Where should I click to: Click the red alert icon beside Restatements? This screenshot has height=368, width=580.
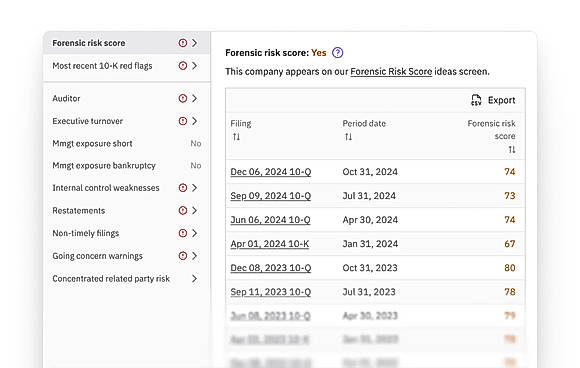tap(183, 210)
